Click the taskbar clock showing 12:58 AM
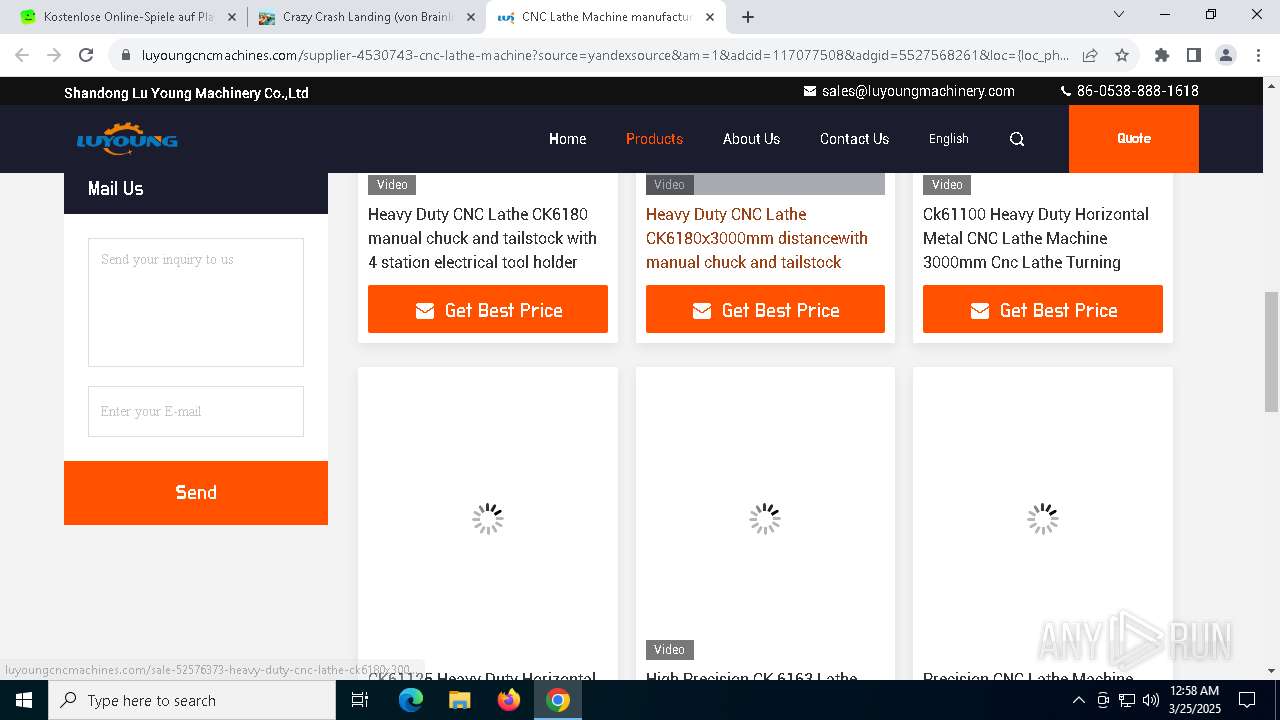 (1194, 700)
